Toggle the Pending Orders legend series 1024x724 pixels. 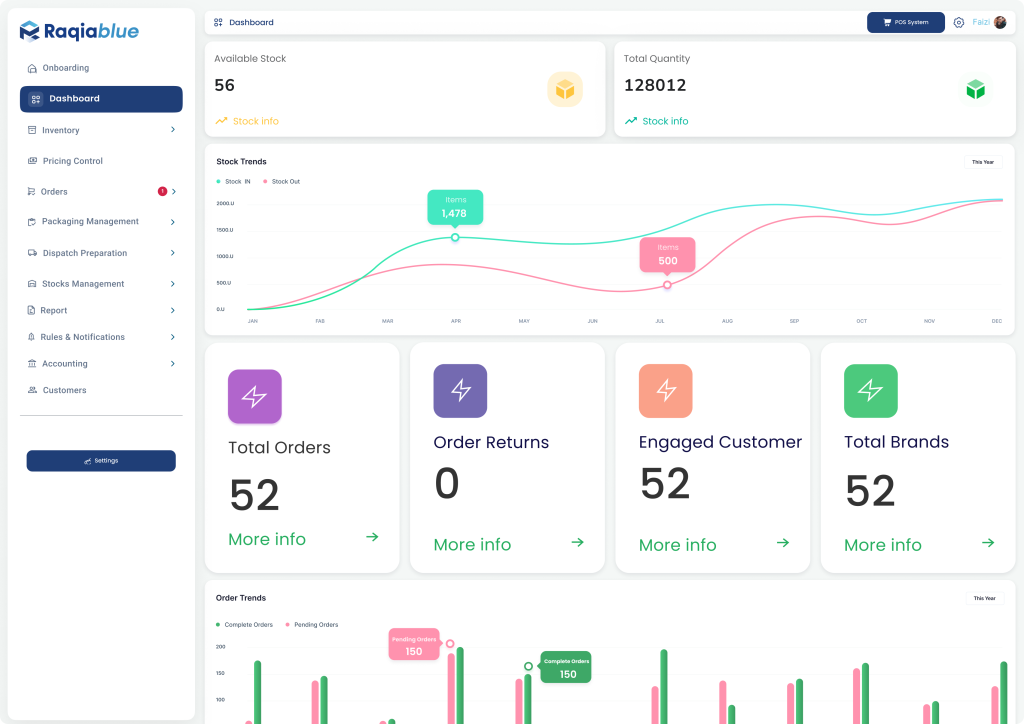pyautogui.click(x=312, y=625)
